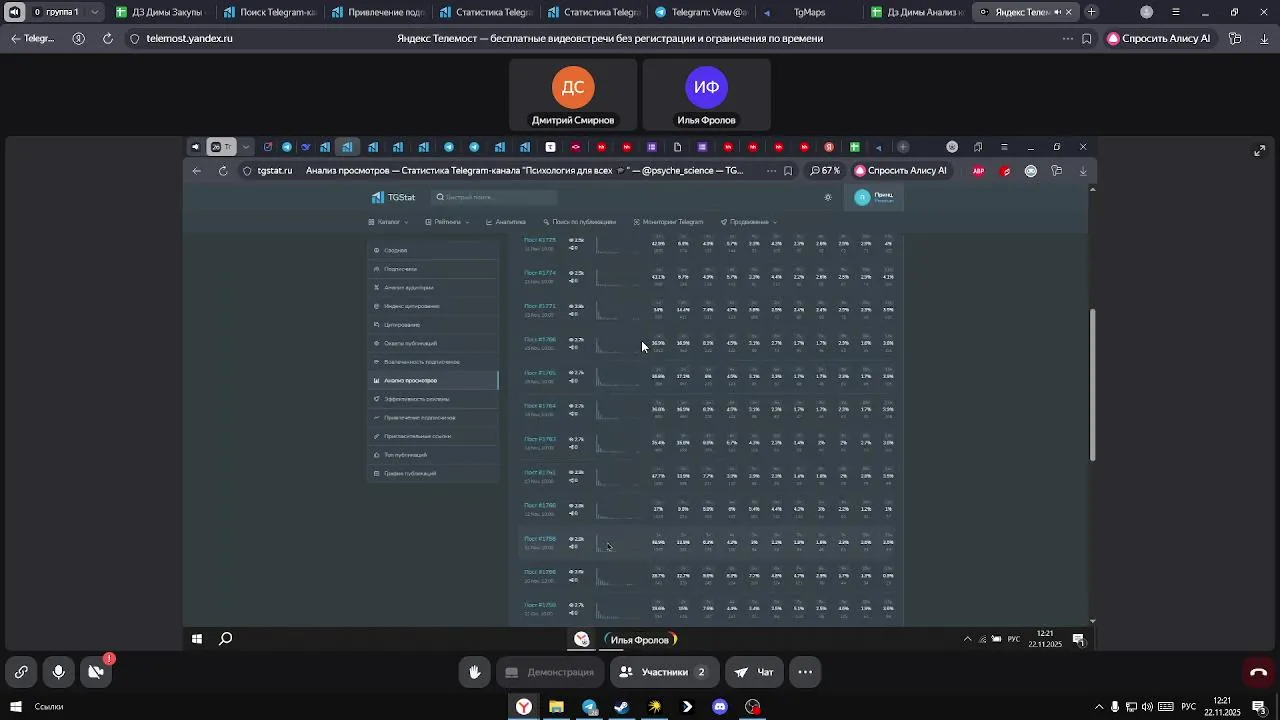The height and width of the screenshot is (720, 1280).
Task: Open more meeting options (three dots)
Action: [x=805, y=672]
